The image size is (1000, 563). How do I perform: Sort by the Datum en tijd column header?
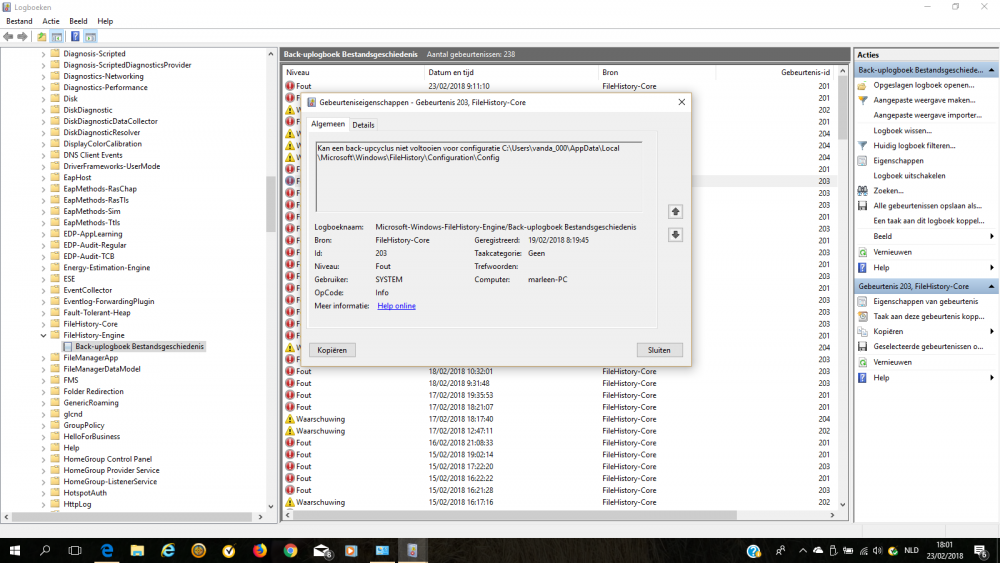point(511,73)
